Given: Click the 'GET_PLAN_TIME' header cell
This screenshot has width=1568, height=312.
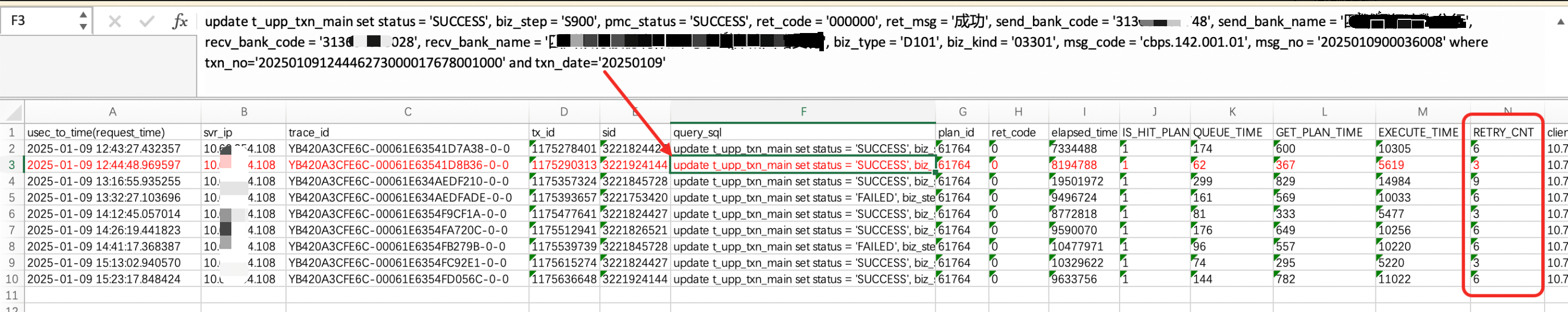Looking at the screenshot, I should [1324, 133].
